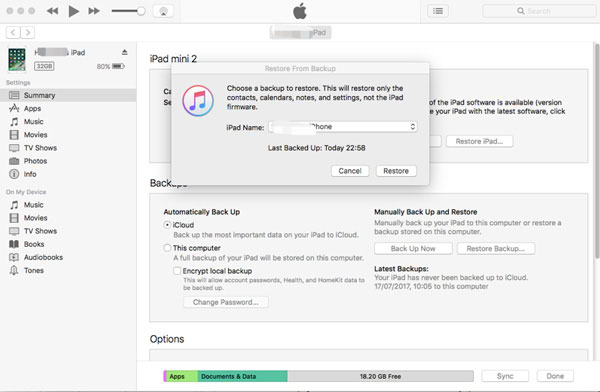Select Summary in the Settings sidebar
The width and height of the screenshot is (600, 392).
click(x=68, y=95)
